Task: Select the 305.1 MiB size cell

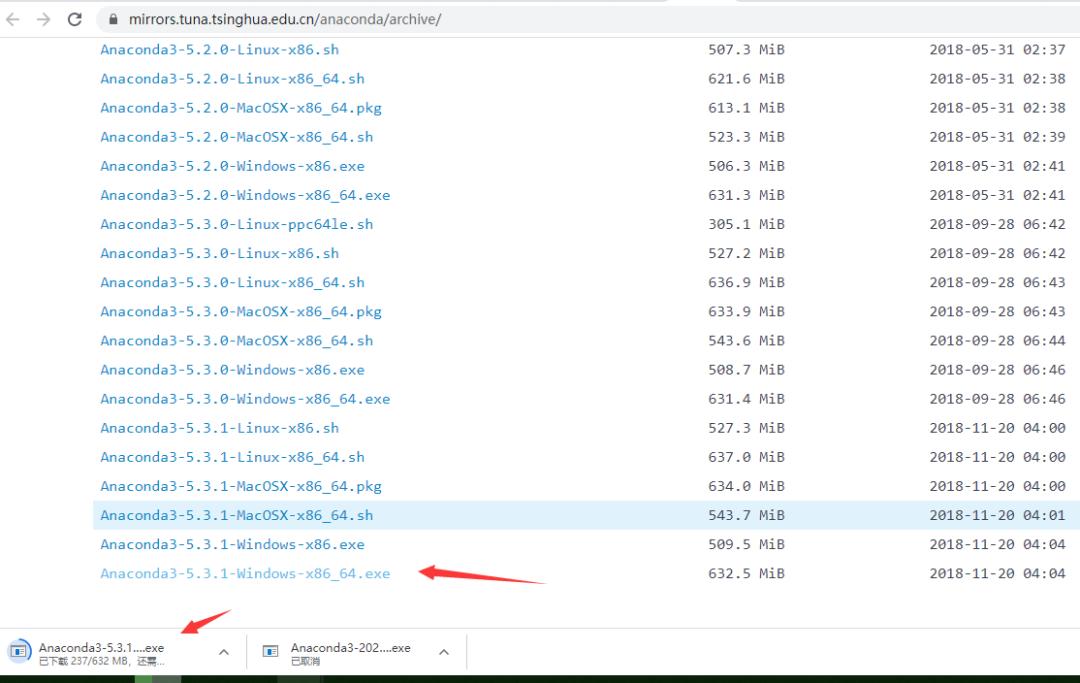Action: pyautogui.click(x=747, y=224)
